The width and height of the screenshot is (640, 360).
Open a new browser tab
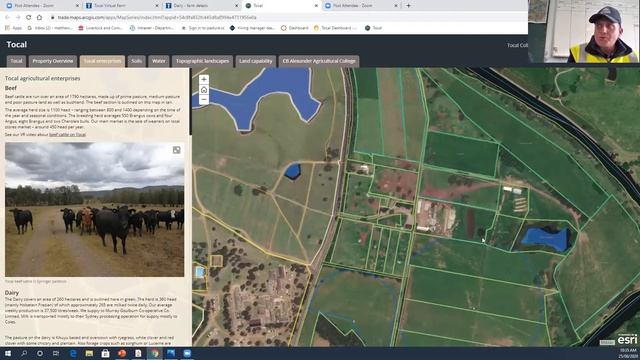pyautogui.click(x=408, y=6)
